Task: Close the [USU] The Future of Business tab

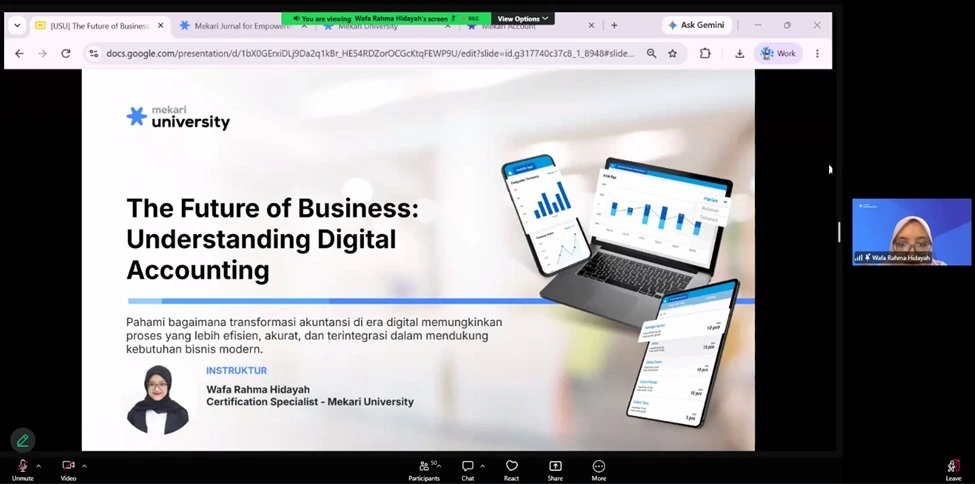Action: coord(160,26)
